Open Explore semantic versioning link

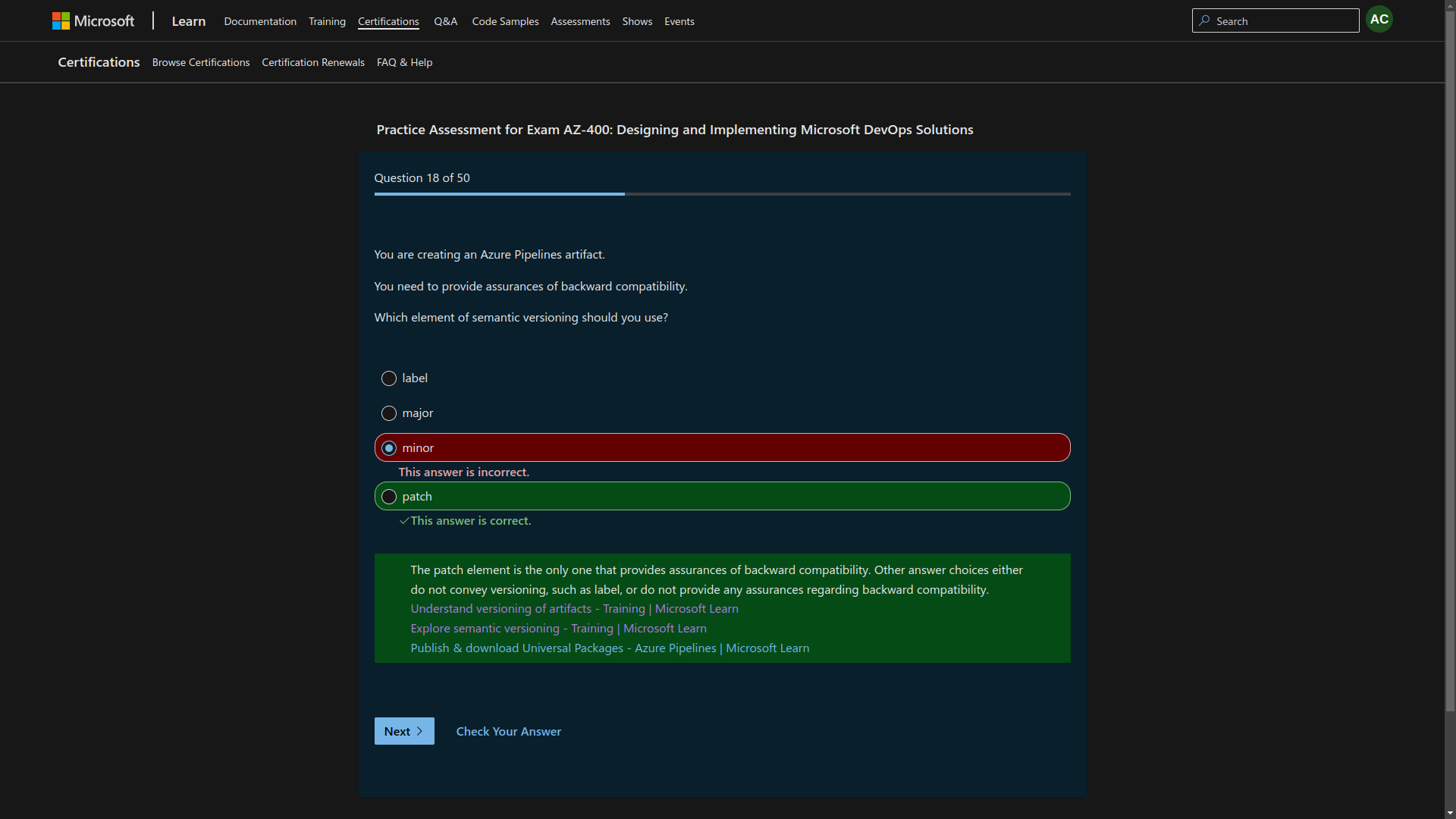pos(558,628)
